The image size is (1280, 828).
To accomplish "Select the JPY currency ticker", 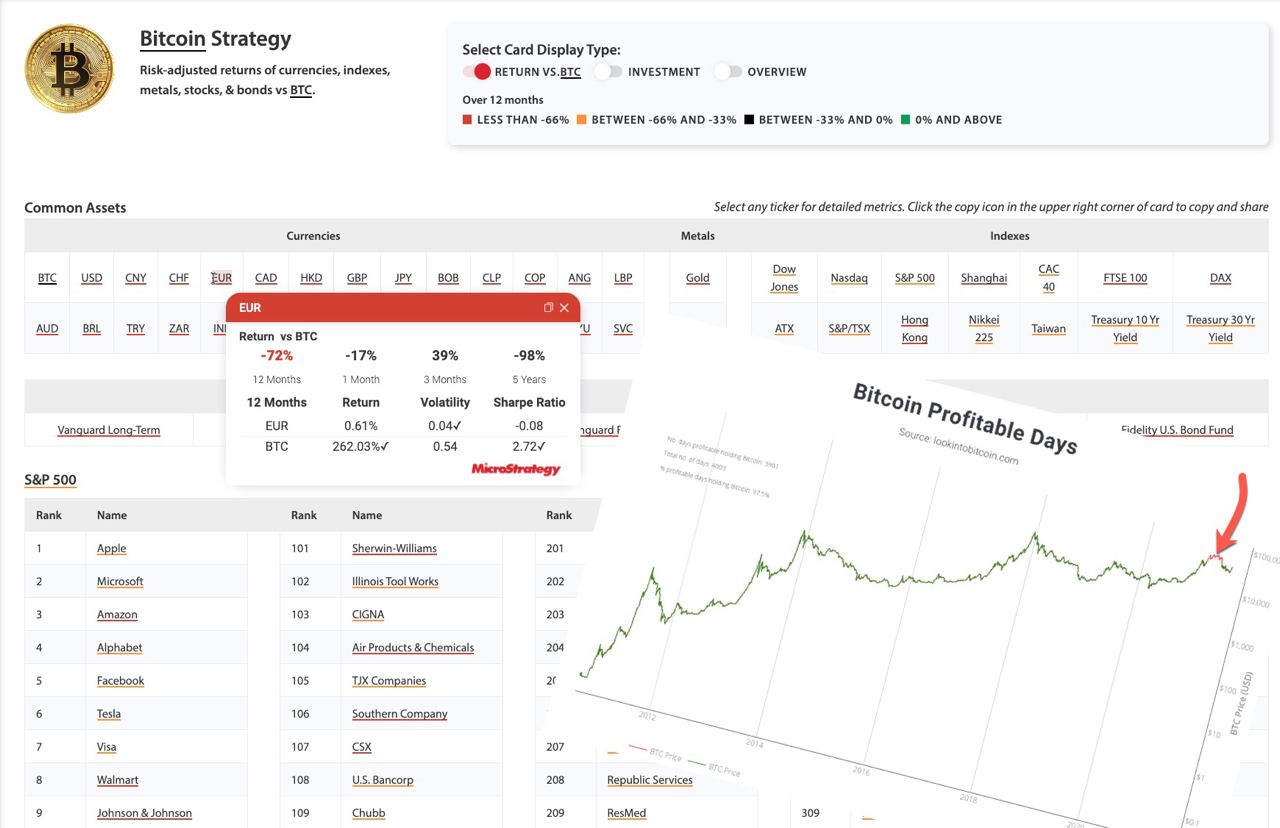I will [403, 278].
